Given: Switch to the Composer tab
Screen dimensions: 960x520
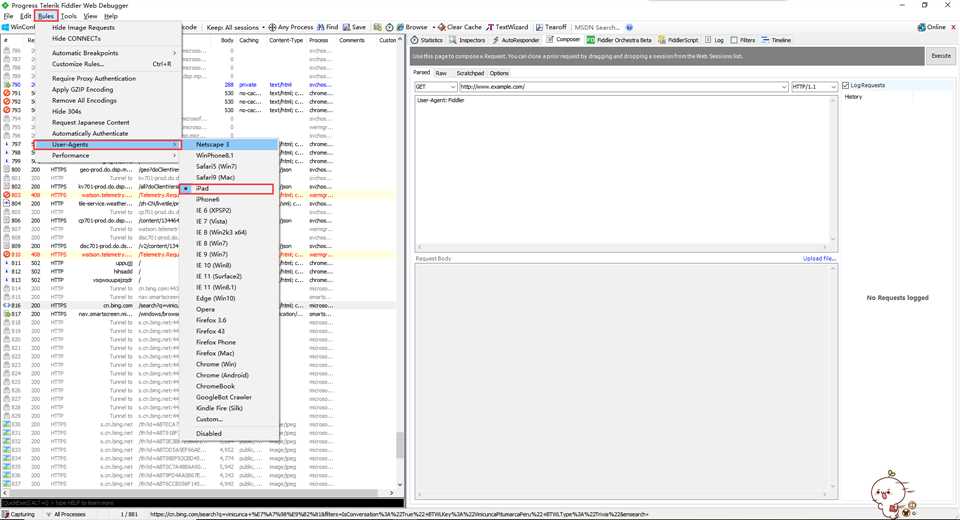Looking at the screenshot, I should [x=563, y=40].
